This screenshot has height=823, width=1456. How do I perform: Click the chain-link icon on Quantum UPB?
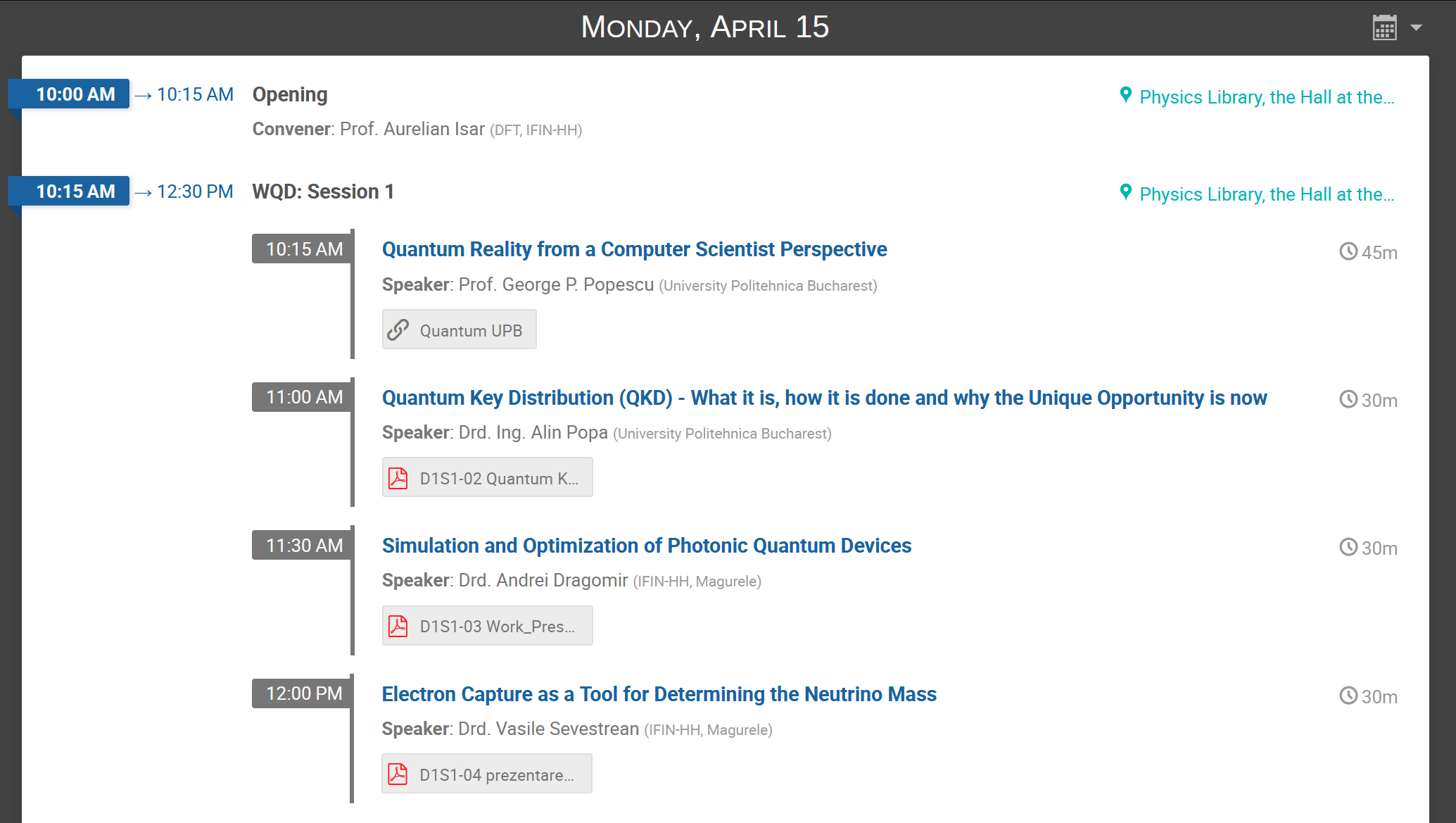(x=398, y=329)
